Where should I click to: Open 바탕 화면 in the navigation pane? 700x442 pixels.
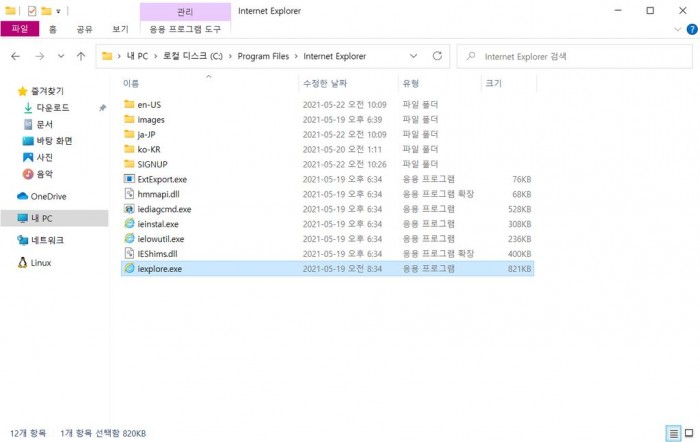pyautogui.click(x=54, y=141)
